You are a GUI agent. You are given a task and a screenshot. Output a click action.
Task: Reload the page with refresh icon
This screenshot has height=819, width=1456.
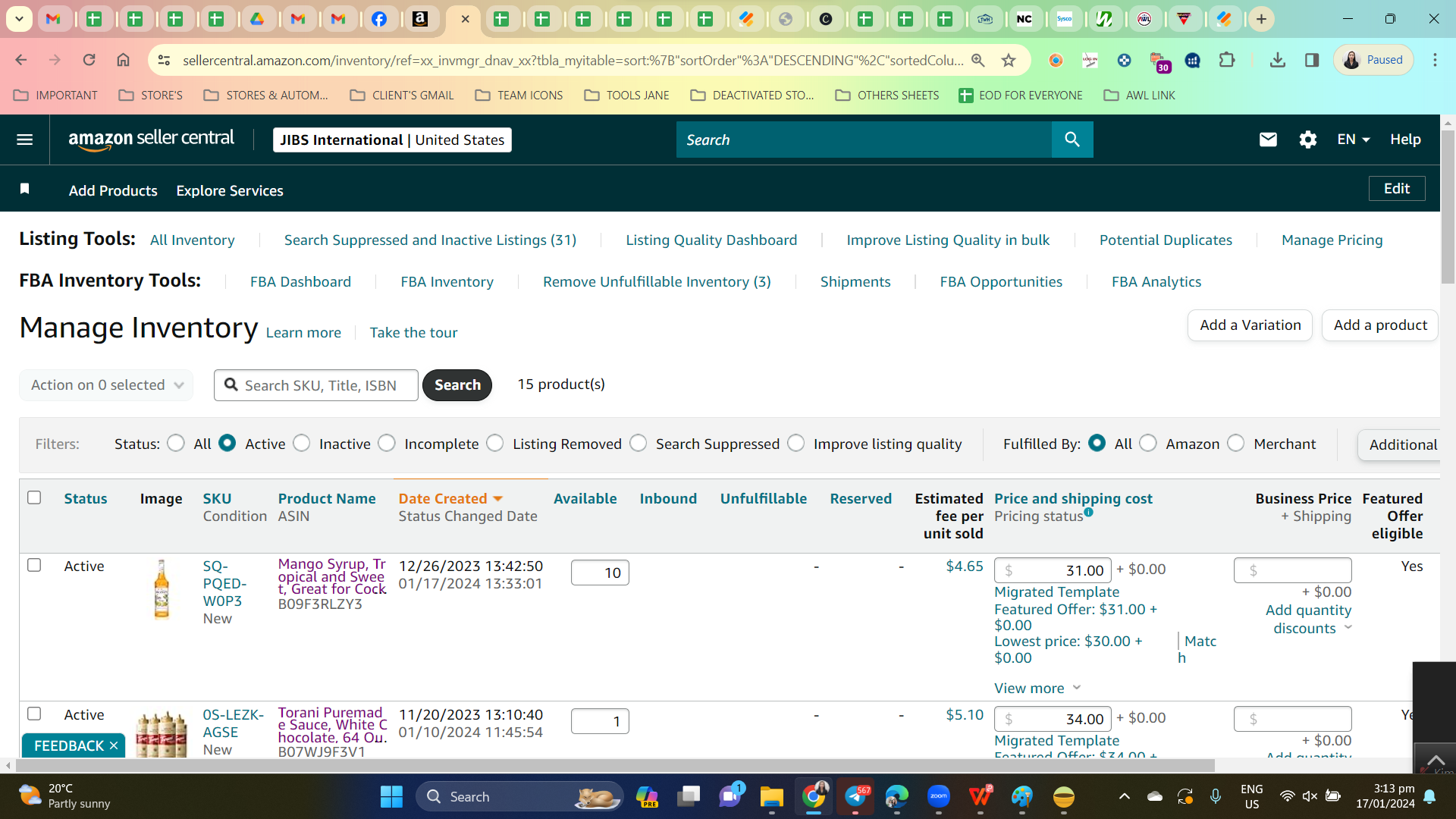89,60
